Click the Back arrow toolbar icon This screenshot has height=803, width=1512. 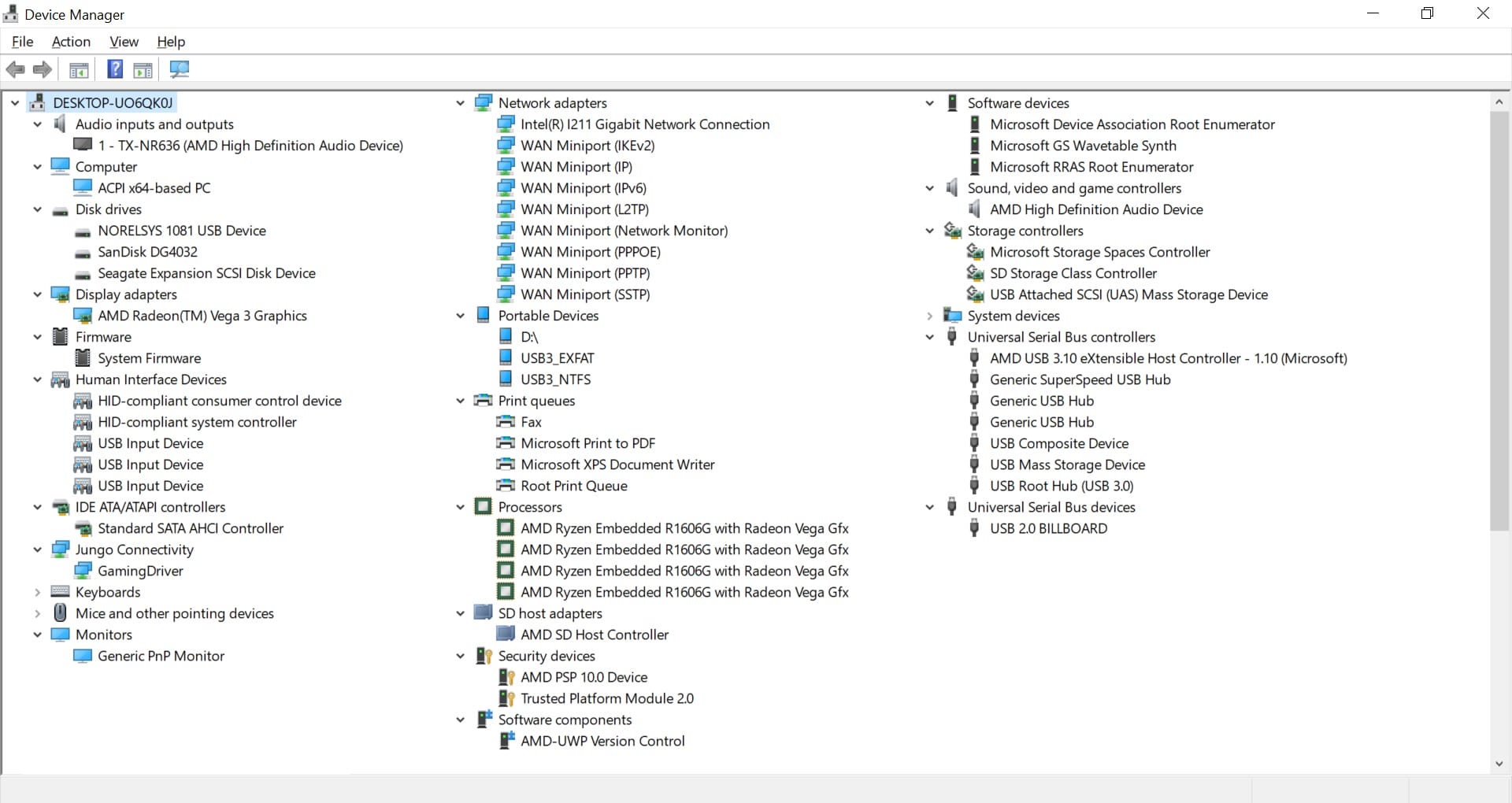15,69
